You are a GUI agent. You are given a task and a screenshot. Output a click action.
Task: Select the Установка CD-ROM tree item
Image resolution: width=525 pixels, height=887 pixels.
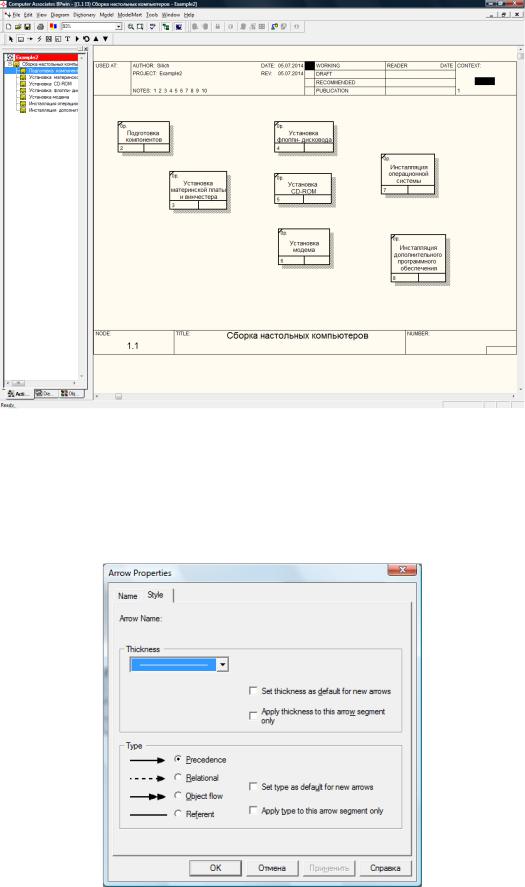pos(50,84)
